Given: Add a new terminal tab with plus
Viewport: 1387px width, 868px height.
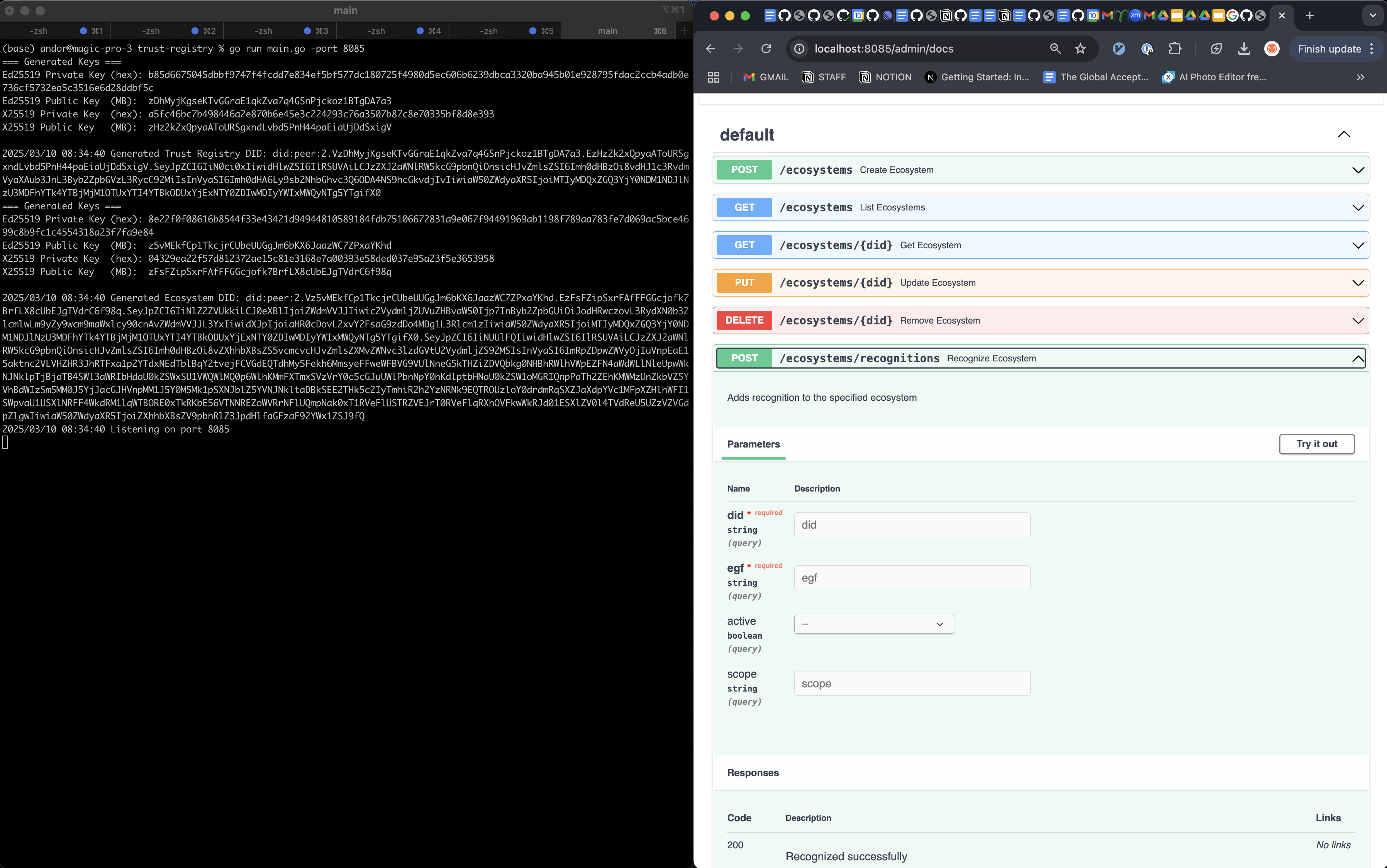Looking at the screenshot, I should click(684, 31).
